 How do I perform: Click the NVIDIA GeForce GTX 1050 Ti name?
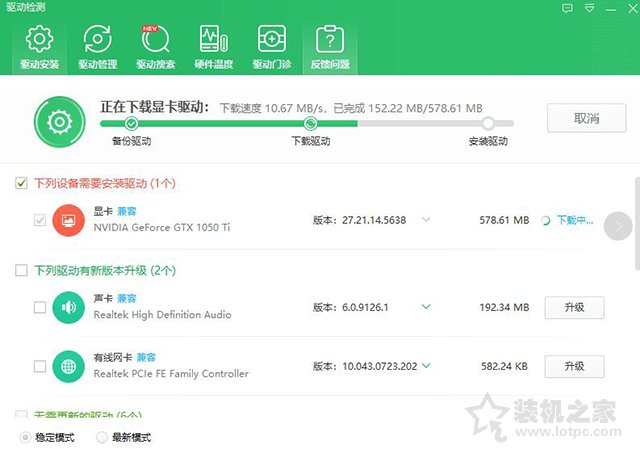[162, 227]
